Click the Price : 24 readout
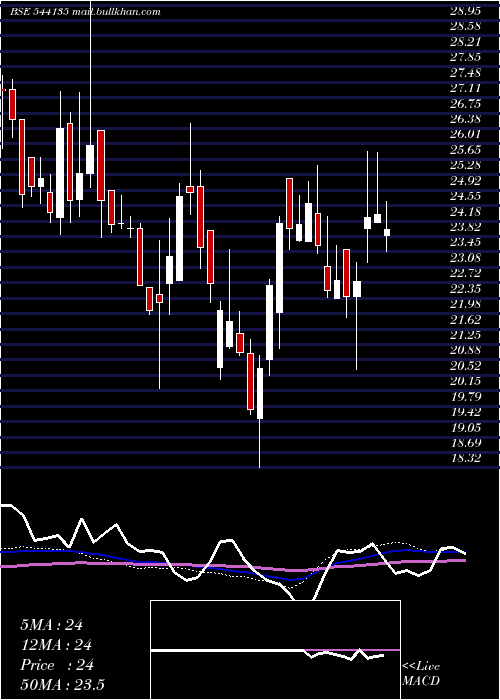Viewport: 500px width, 700px height. tap(57, 665)
